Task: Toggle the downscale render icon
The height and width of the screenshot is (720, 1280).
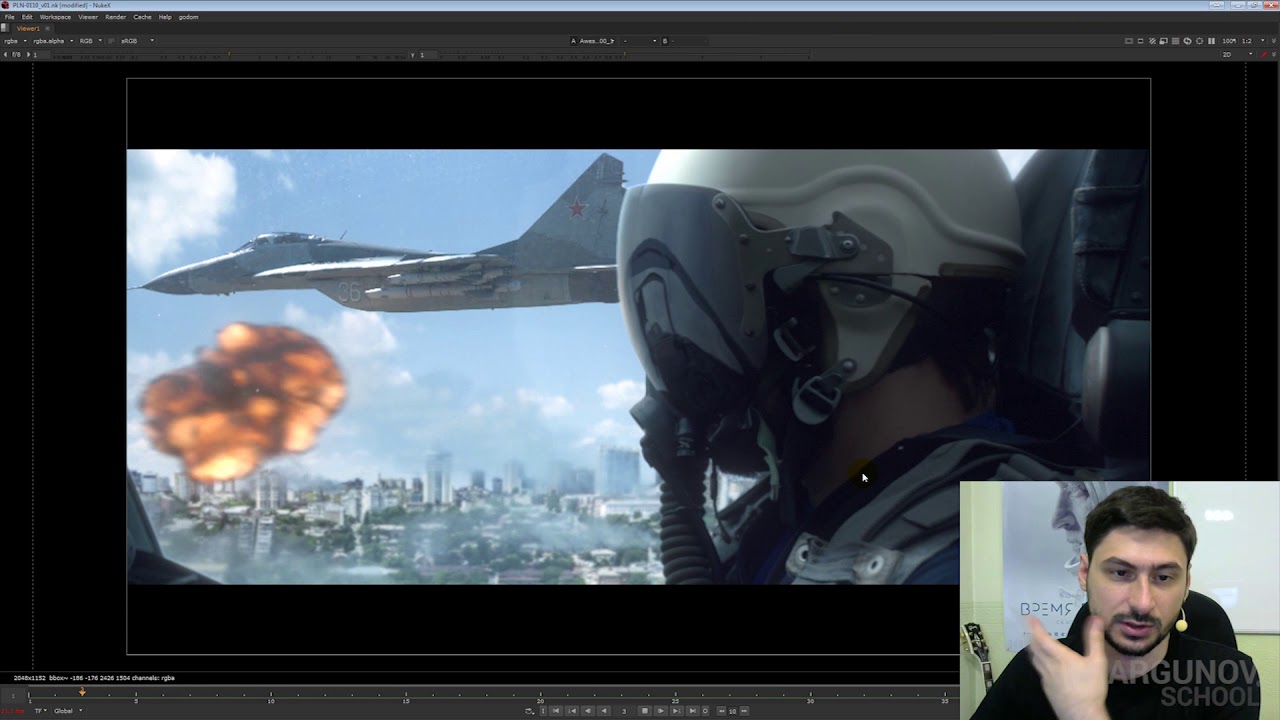Action: 1164,41
